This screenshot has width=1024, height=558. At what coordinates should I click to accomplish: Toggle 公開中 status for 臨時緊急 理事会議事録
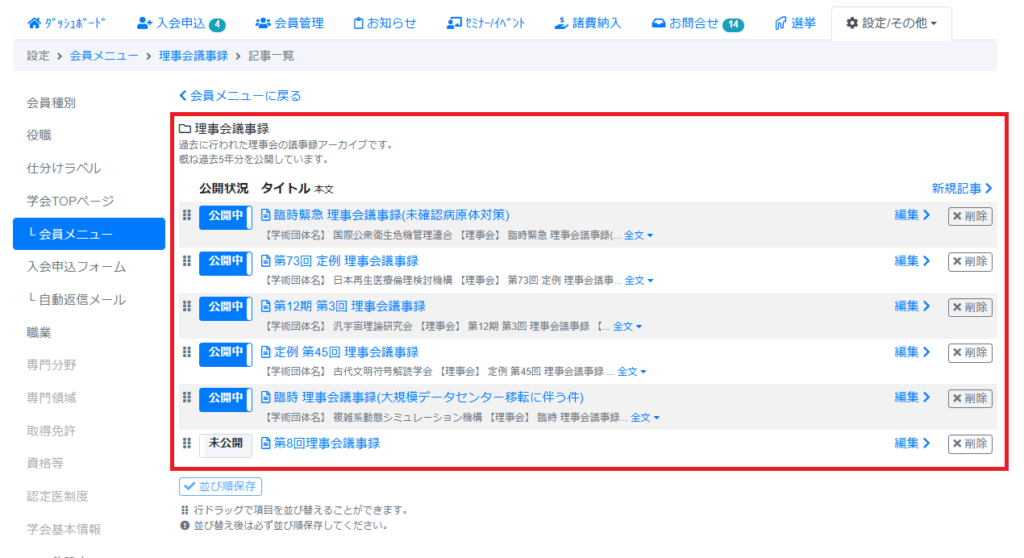click(x=224, y=217)
